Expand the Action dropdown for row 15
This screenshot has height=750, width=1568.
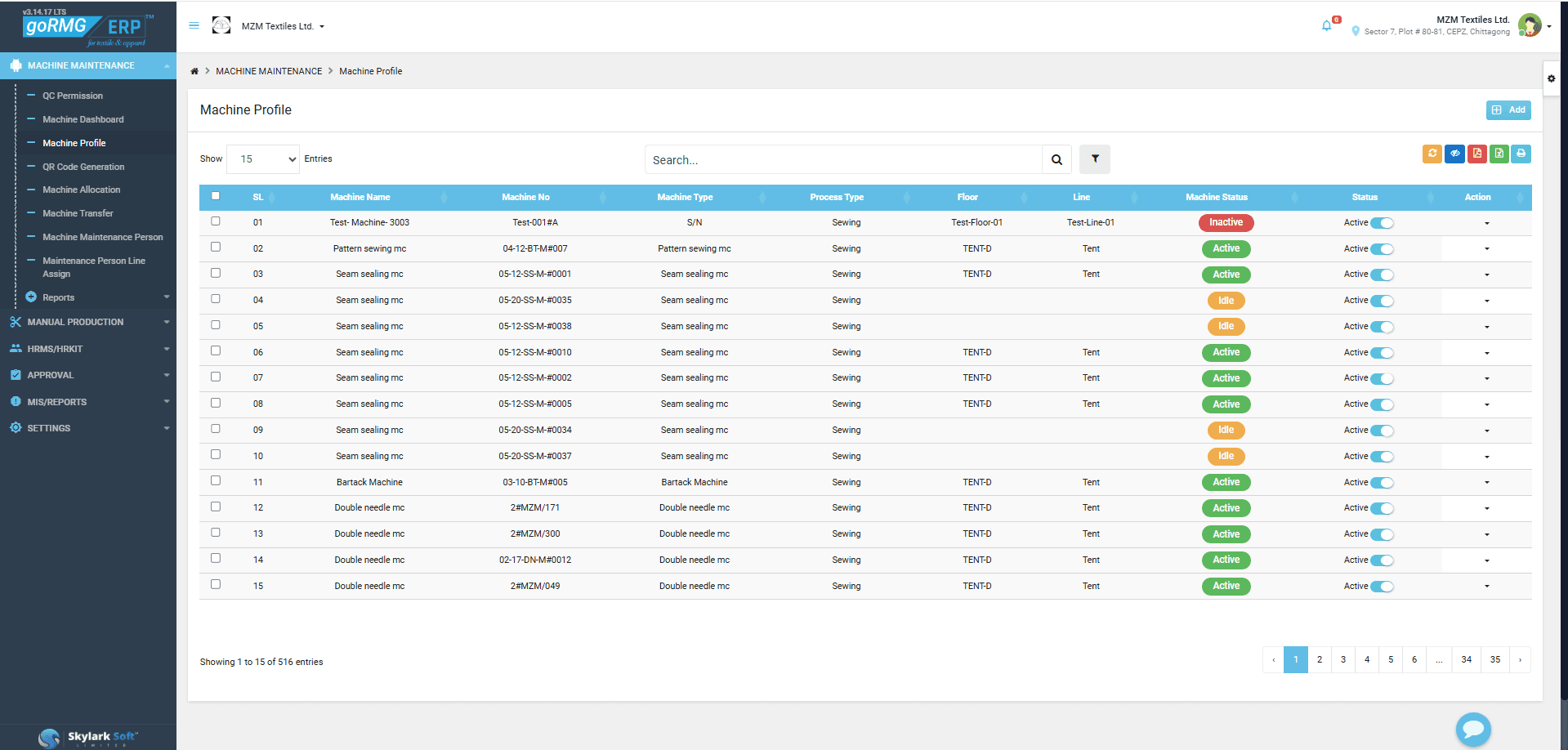click(x=1486, y=587)
